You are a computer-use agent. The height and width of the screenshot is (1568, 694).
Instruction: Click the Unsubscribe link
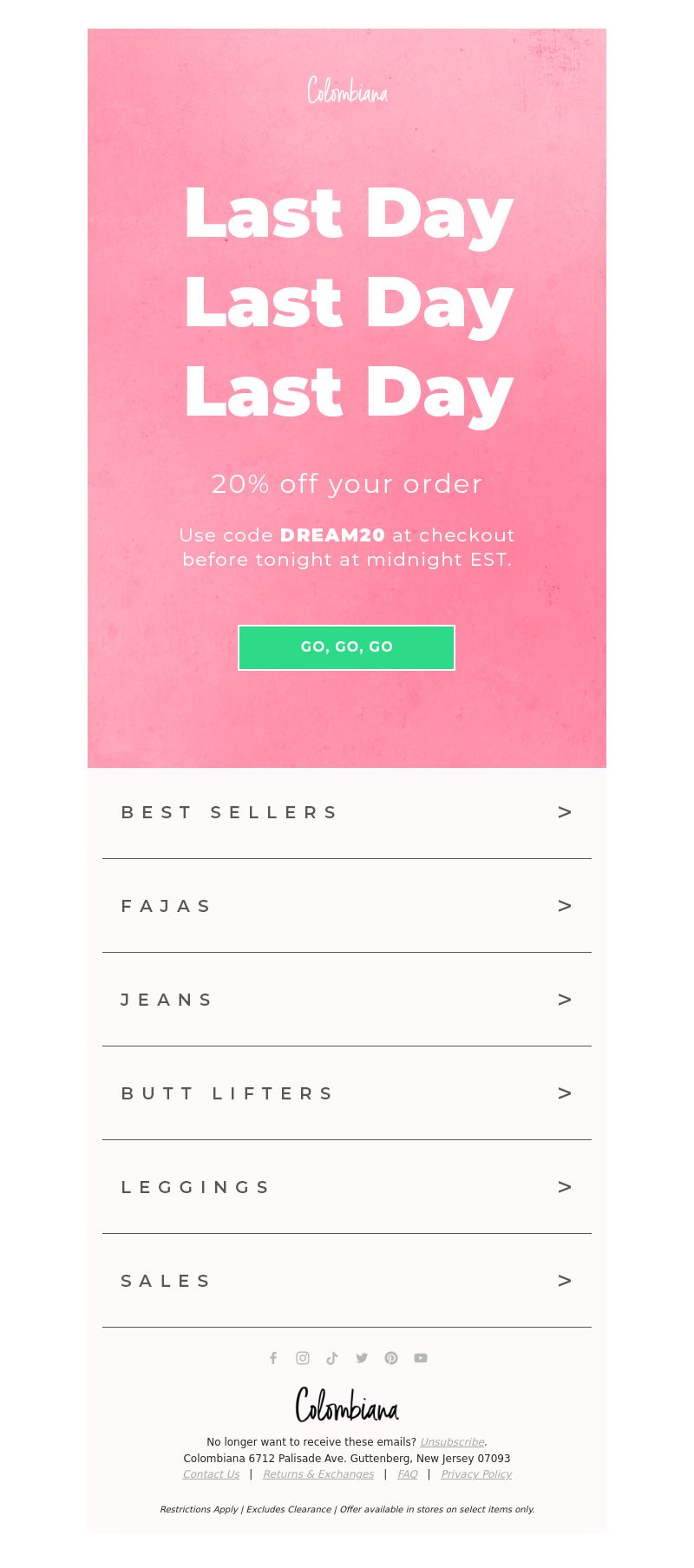(x=452, y=1442)
